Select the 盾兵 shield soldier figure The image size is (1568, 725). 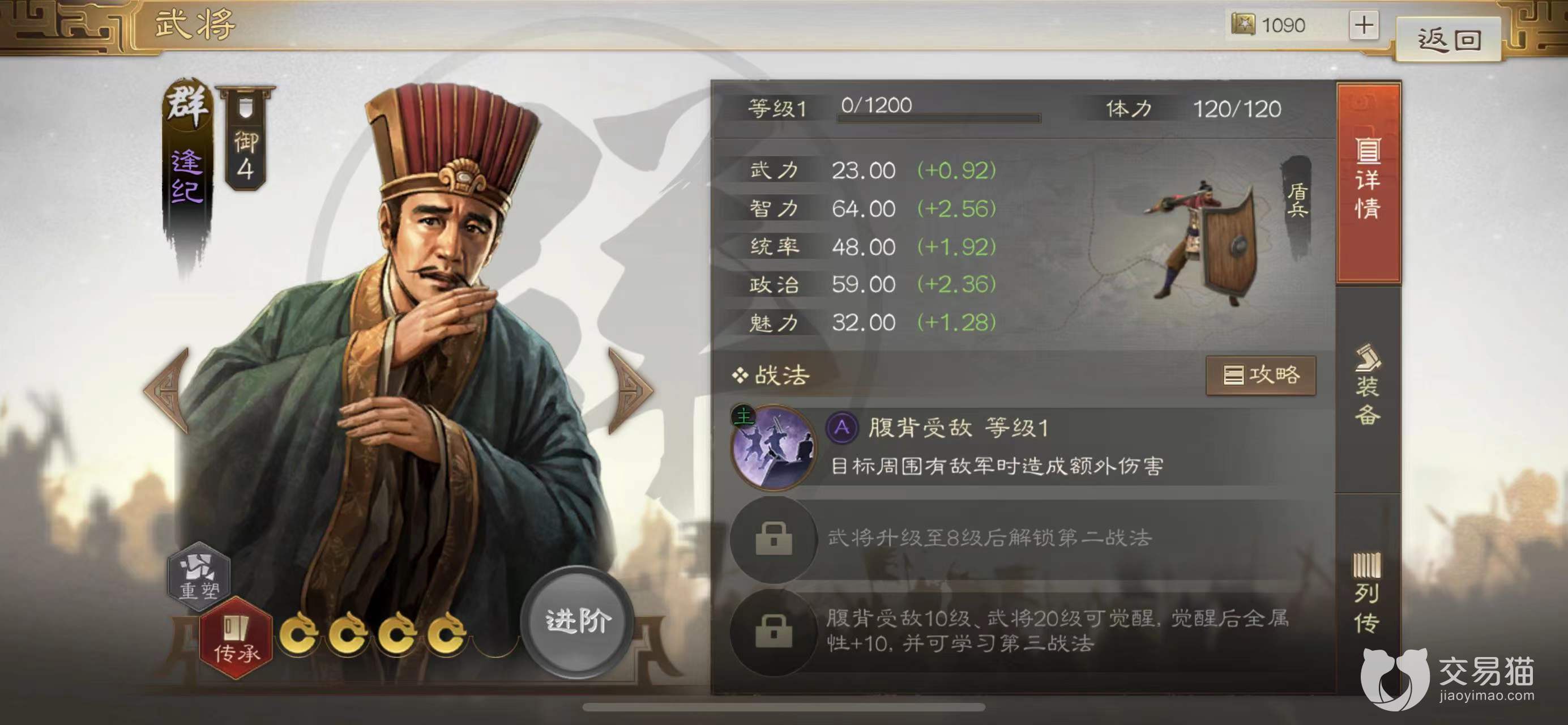tap(1202, 242)
